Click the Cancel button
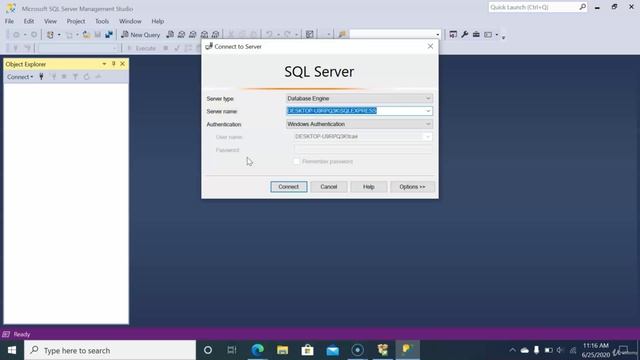640x360 pixels. coord(329,187)
